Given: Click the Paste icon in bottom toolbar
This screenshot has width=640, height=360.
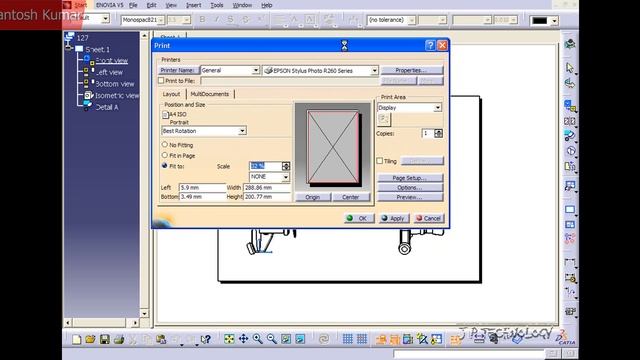Looking at the screenshot, I should pos(161,339).
